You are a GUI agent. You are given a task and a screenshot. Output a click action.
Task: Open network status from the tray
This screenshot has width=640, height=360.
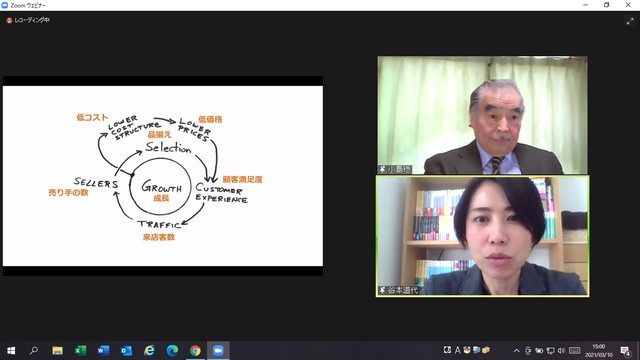pos(550,351)
